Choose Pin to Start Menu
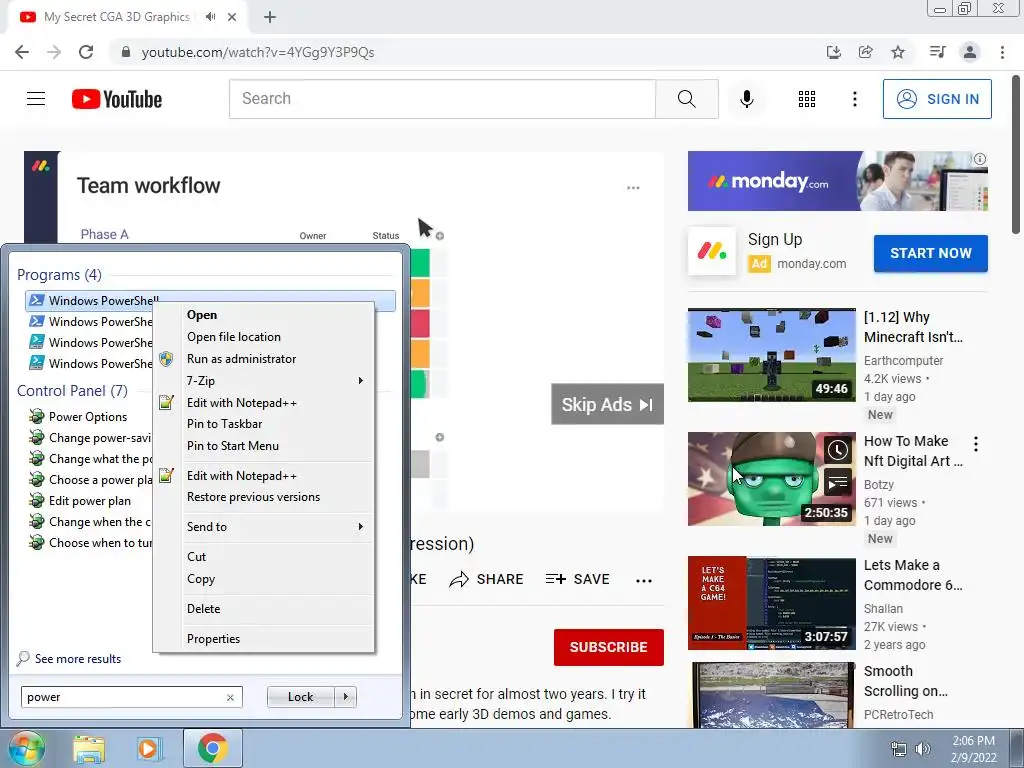 pyautogui.click(x=266, y=446)
